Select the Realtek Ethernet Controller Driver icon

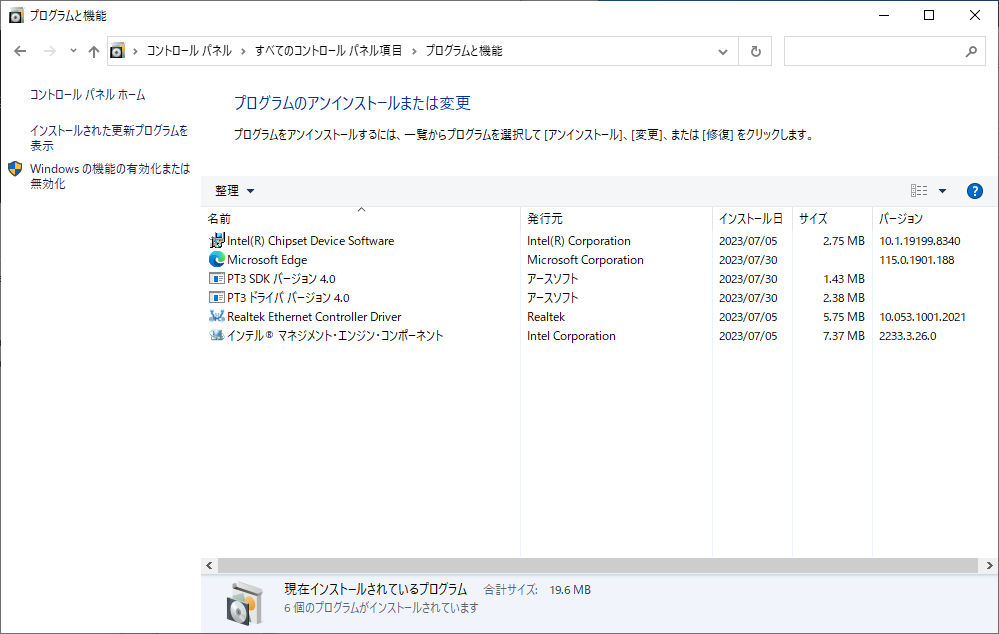[x=217, y=316]
